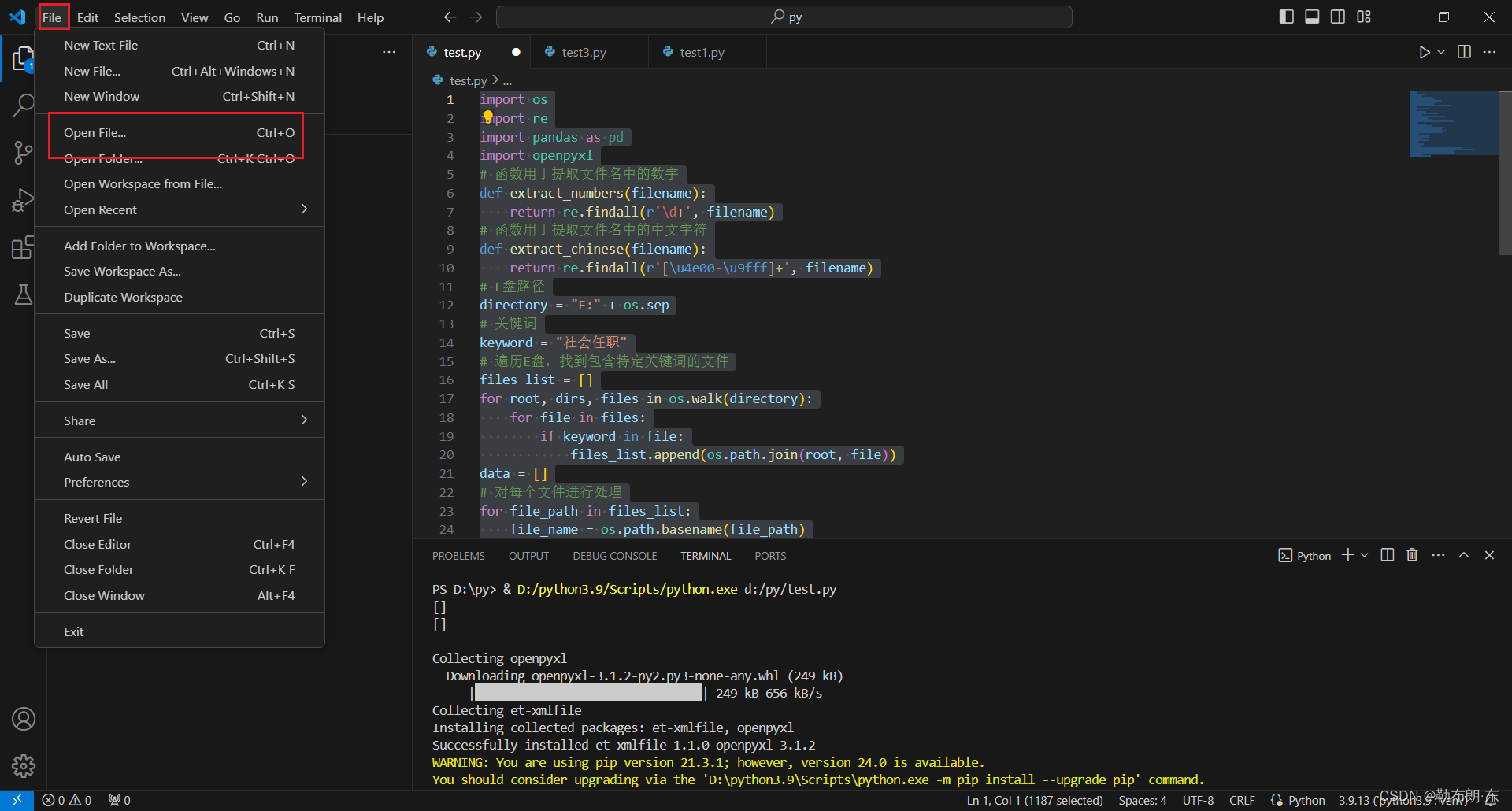Open sidebar Views and More Actions ellipsis
Screen dimensions: 1512x811
pyautogui.click(x=389, y=52)
